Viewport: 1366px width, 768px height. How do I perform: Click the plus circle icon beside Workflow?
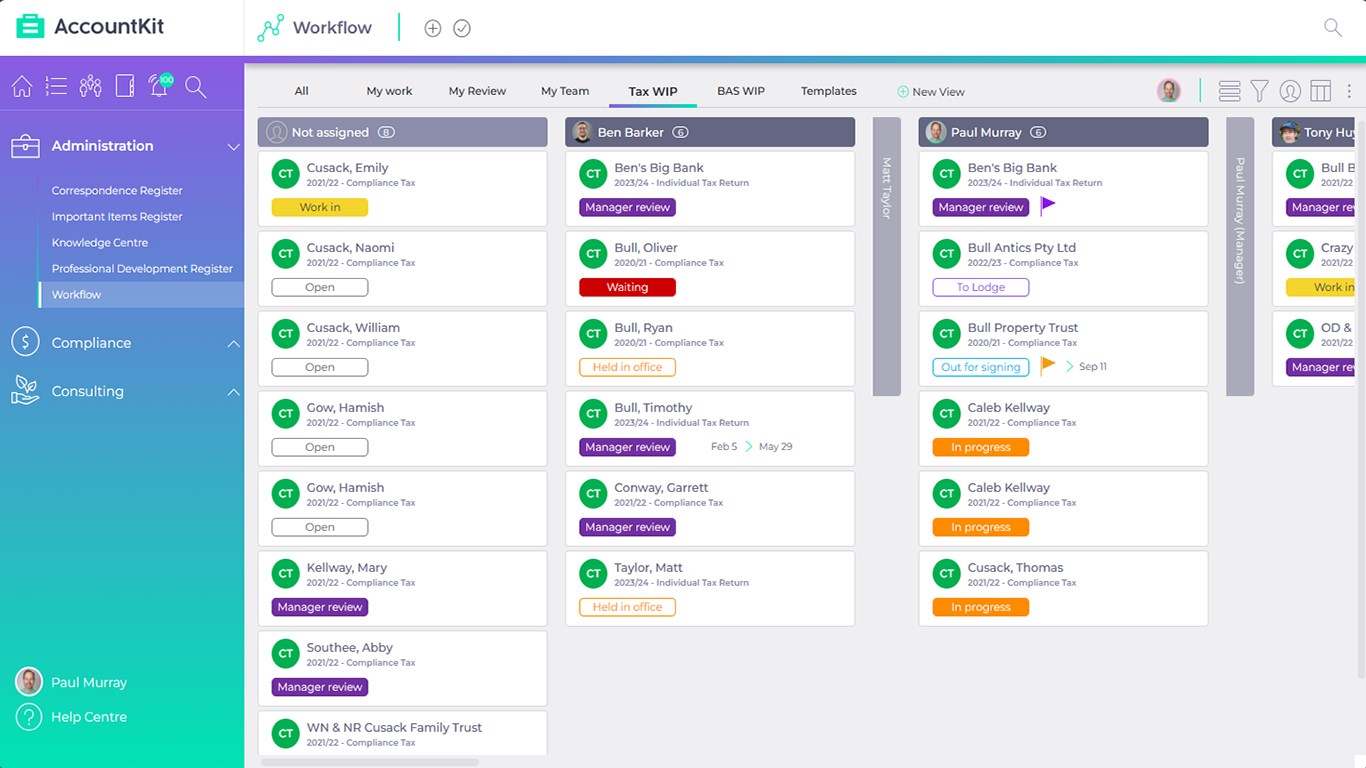[433, 29]
